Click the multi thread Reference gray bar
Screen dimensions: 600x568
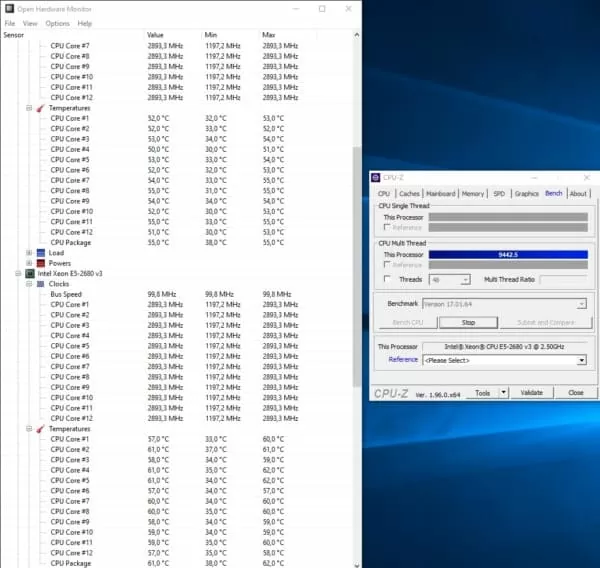coord(508,265)
